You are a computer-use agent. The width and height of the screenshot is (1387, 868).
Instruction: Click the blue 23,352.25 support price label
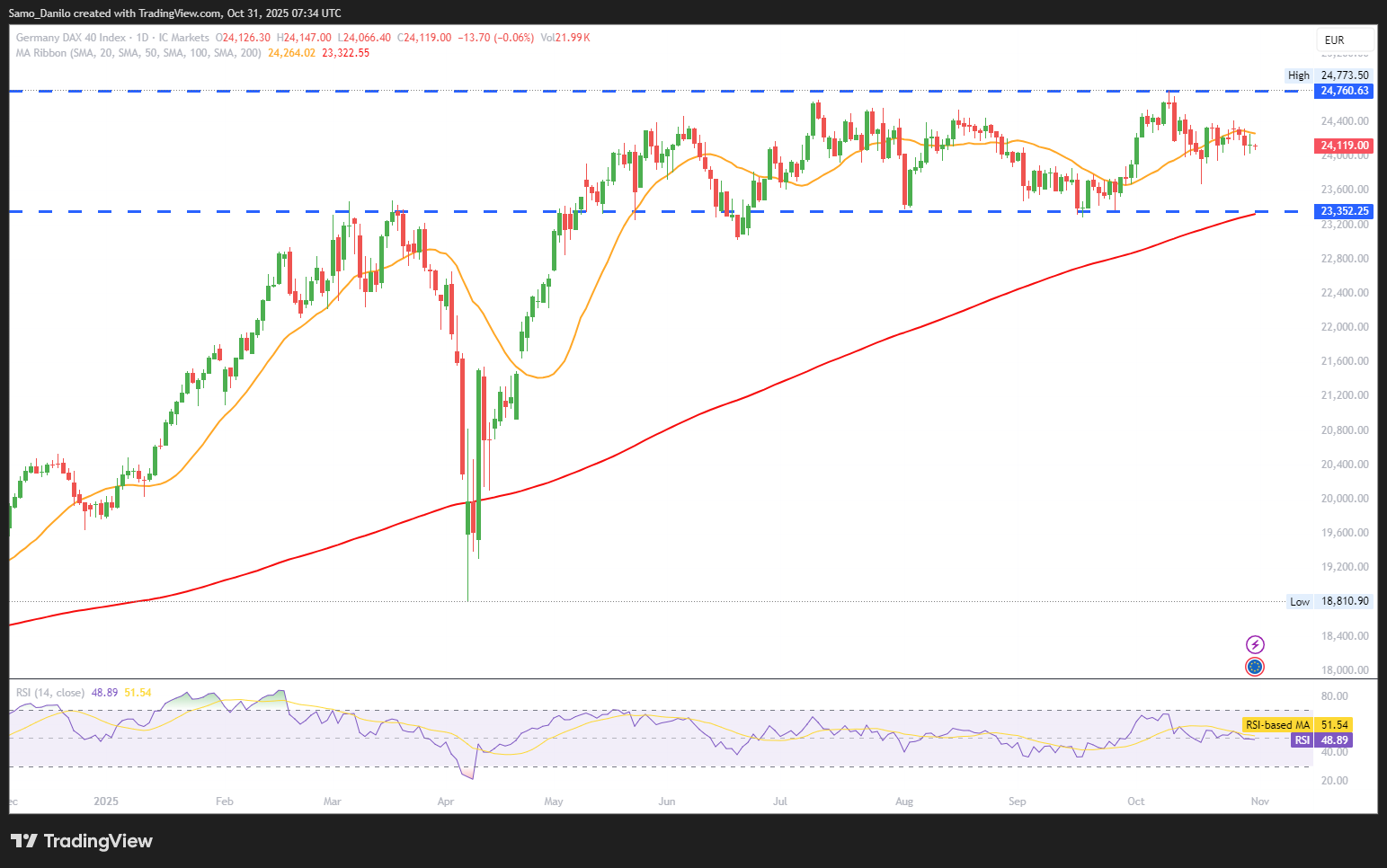tap(1344, 211)
